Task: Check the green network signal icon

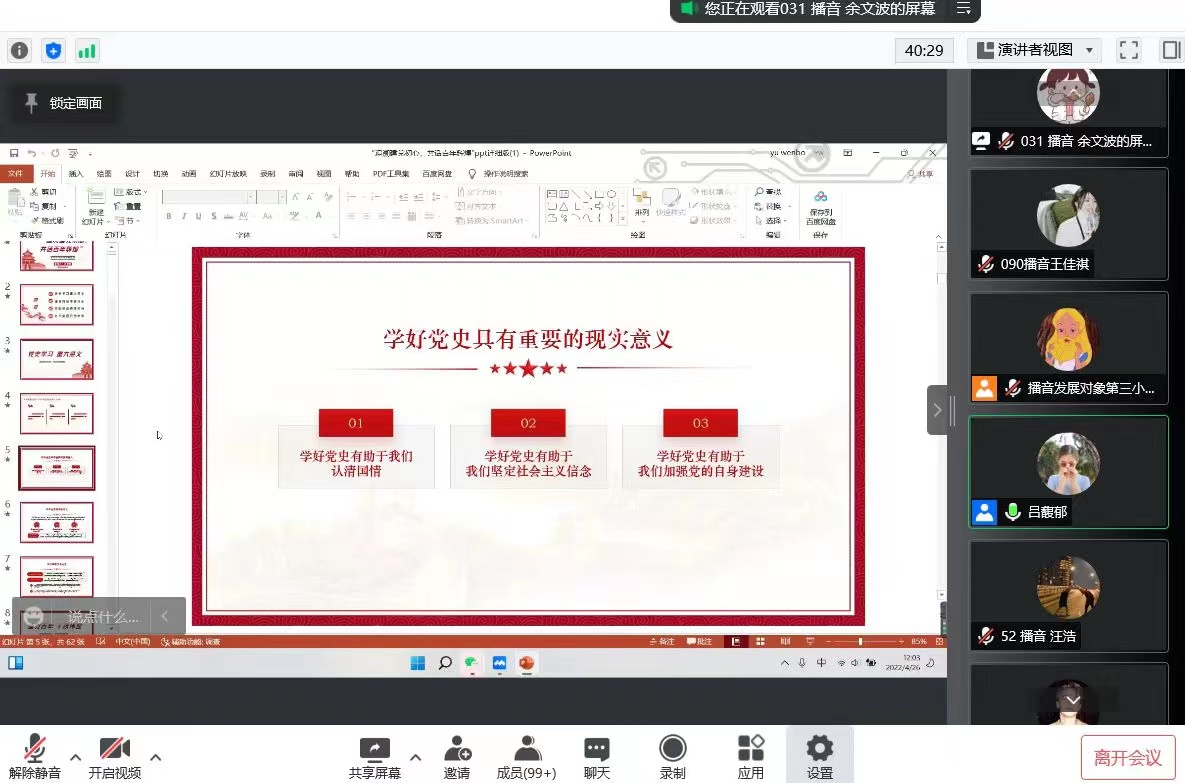Action: pos(87,50)
